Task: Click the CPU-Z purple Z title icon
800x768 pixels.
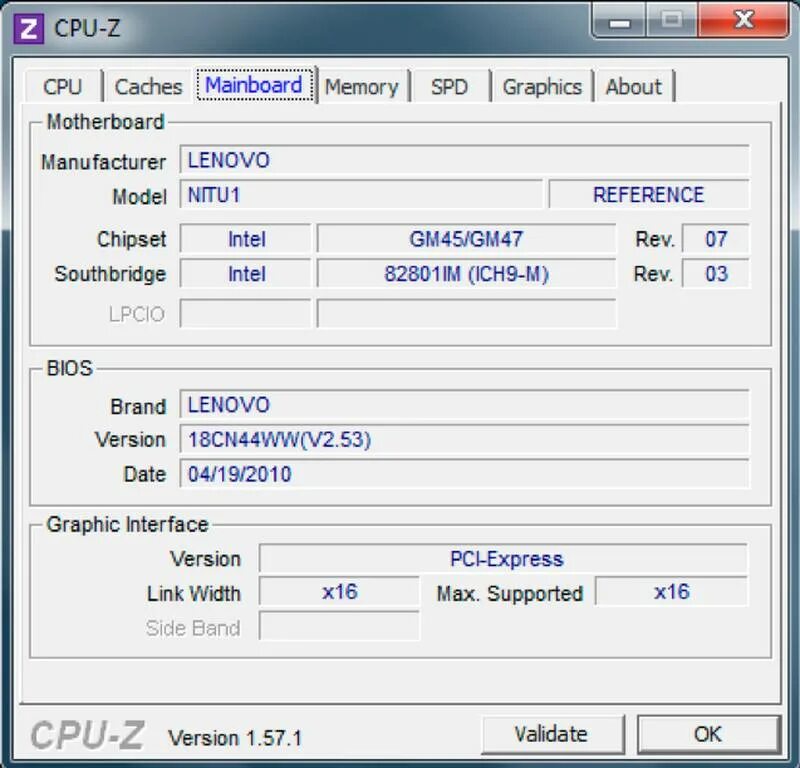Action: coord(29,29)
